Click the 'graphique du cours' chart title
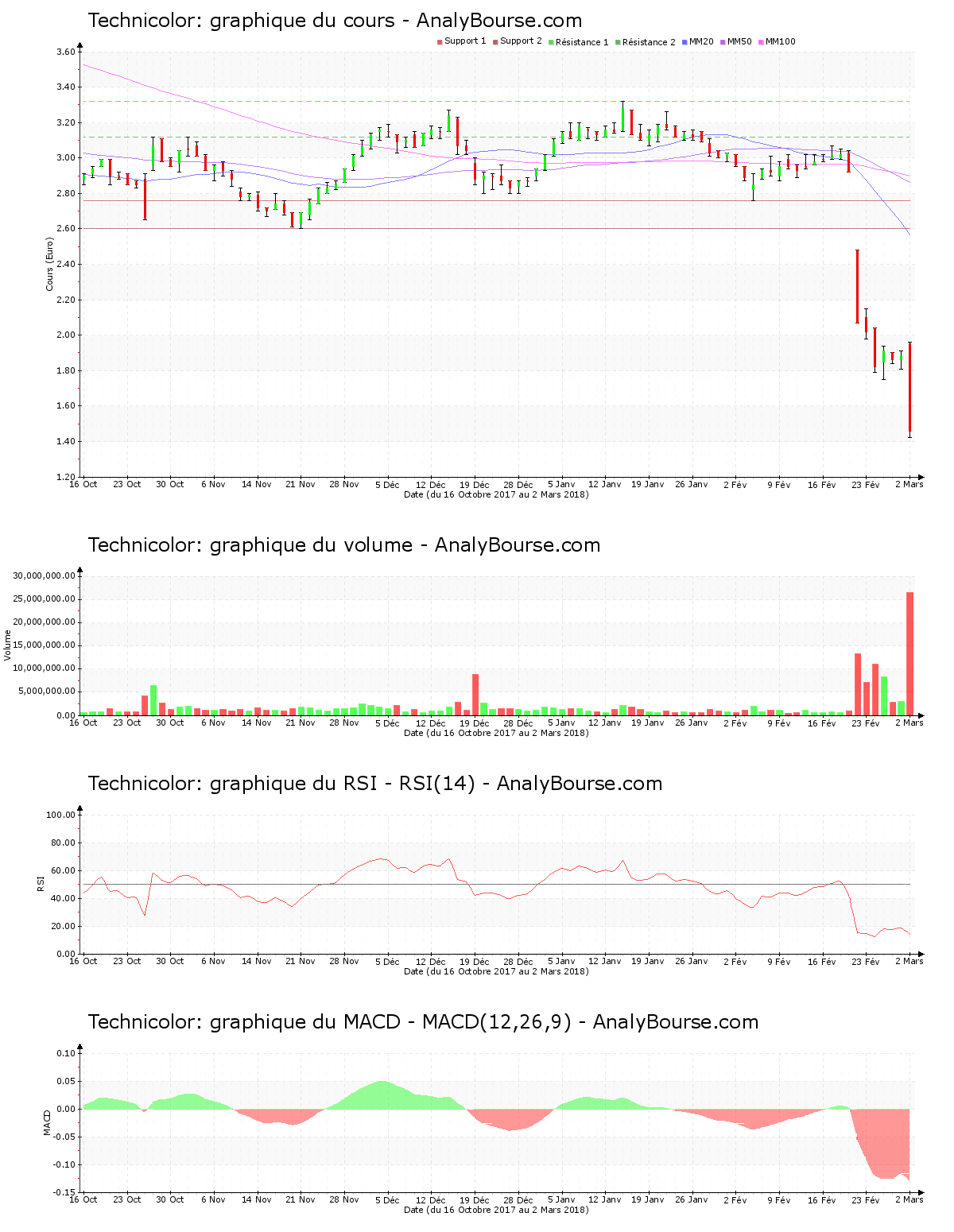 click(335, 21)
